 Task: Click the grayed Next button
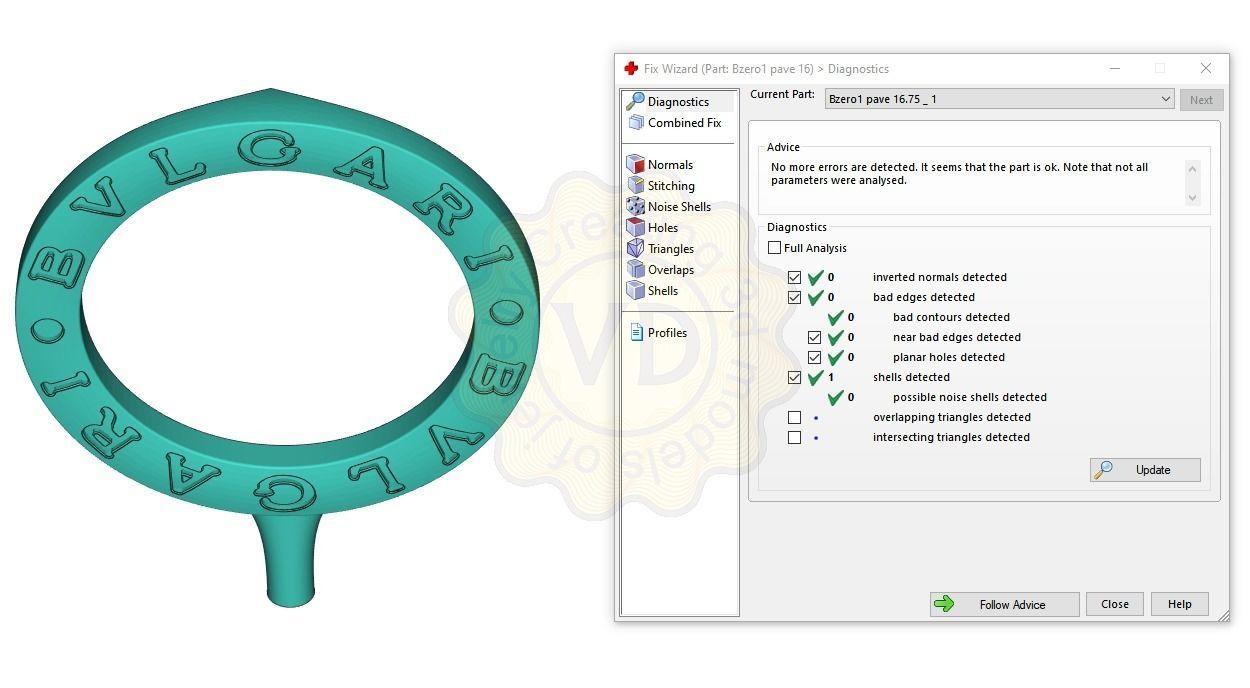[1201, 100]
